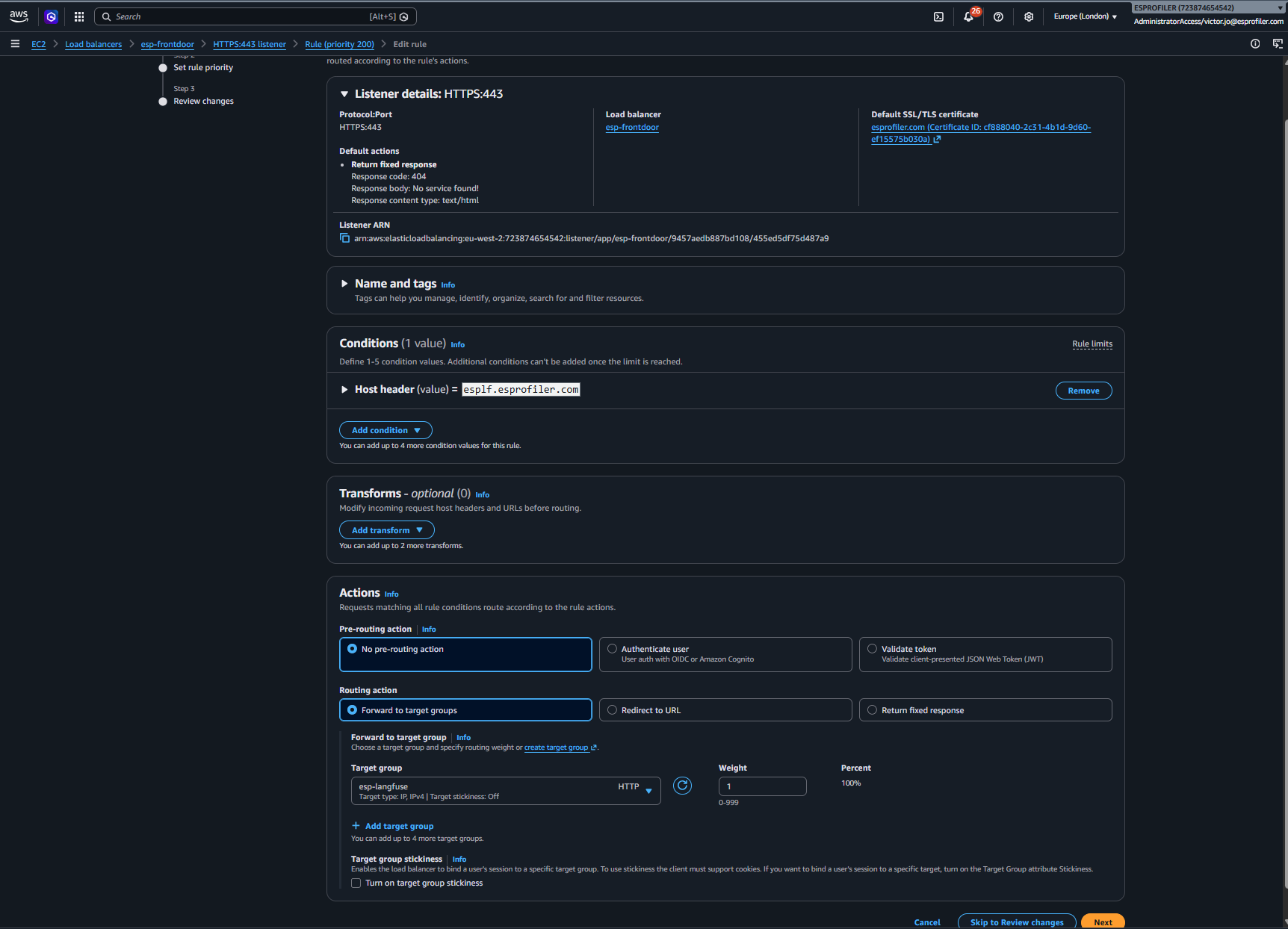Click the plus icon for Add target group
The width and height of the screenshot is (1288, 929).
(356, 826)
